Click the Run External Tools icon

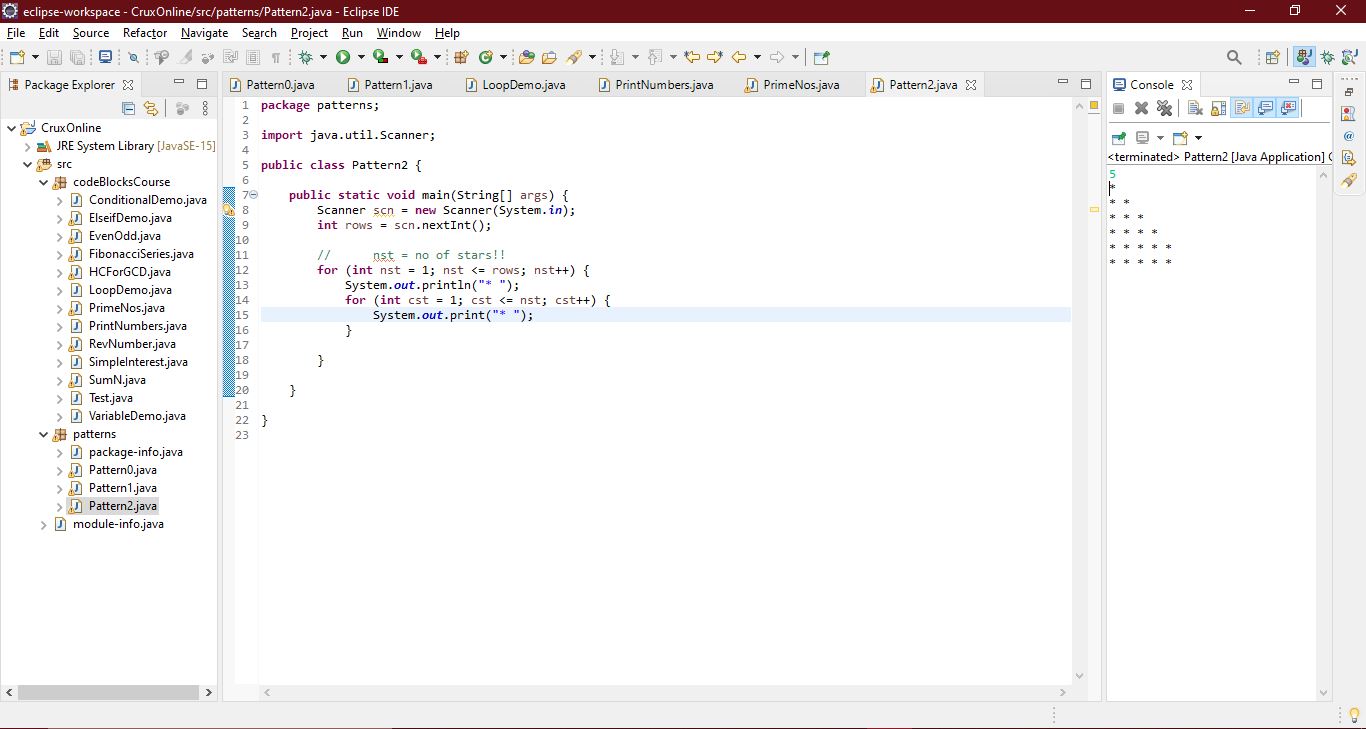point(419,57)
